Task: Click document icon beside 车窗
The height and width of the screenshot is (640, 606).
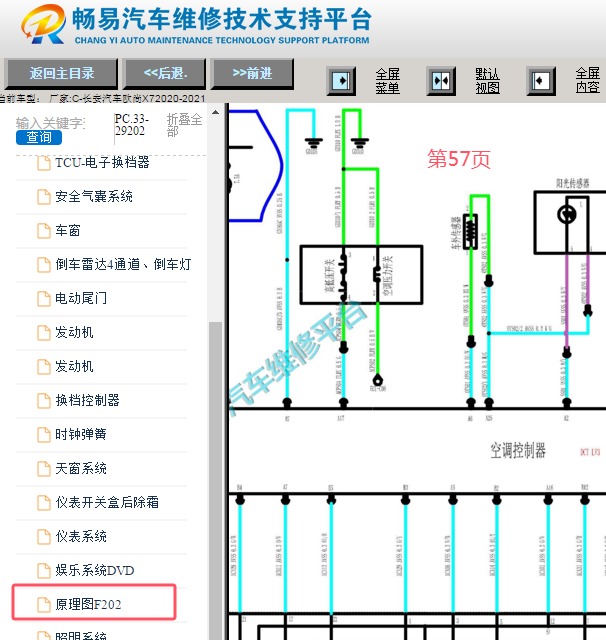Action: pos(44,231)
